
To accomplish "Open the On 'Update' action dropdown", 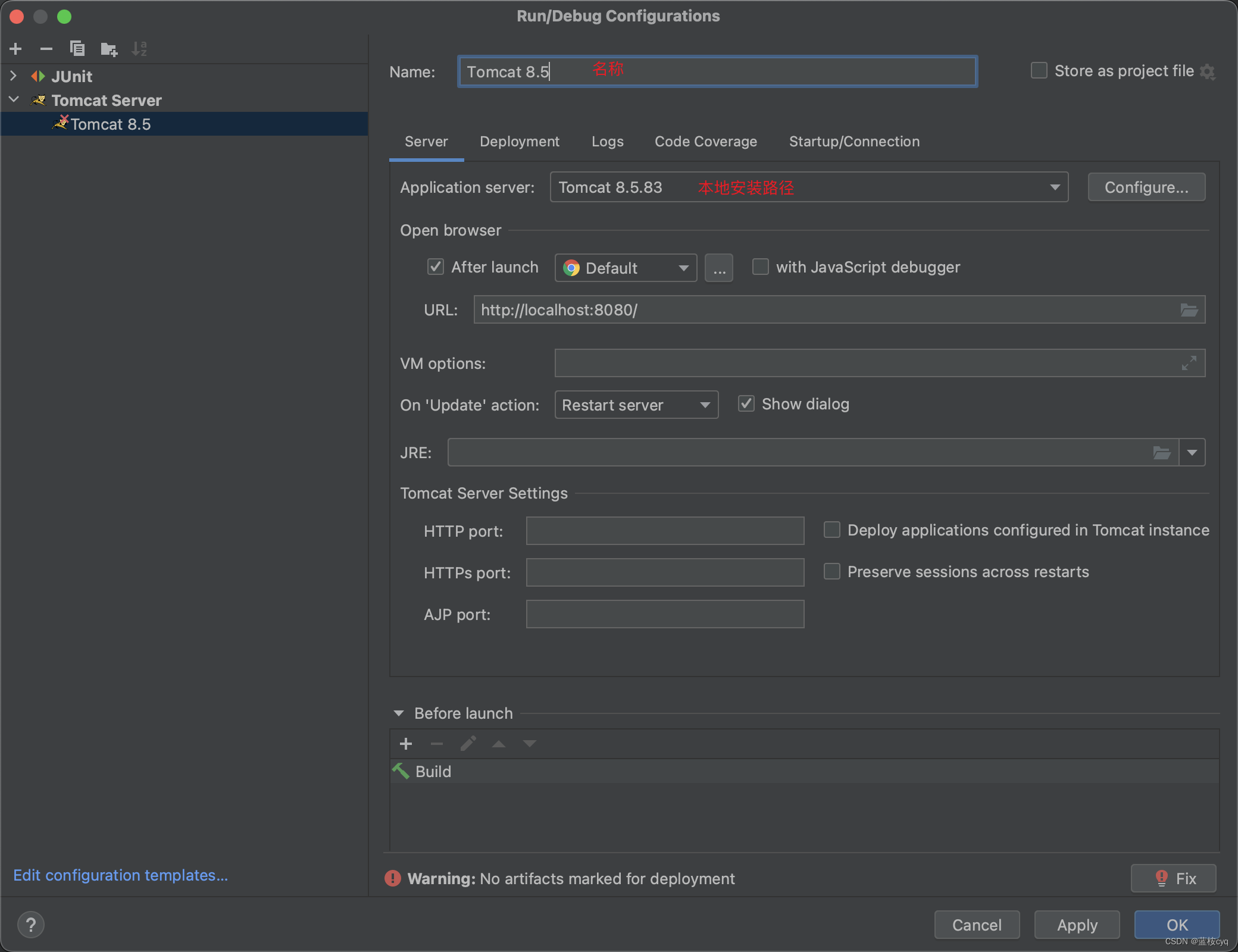I will tap(637, 405).
